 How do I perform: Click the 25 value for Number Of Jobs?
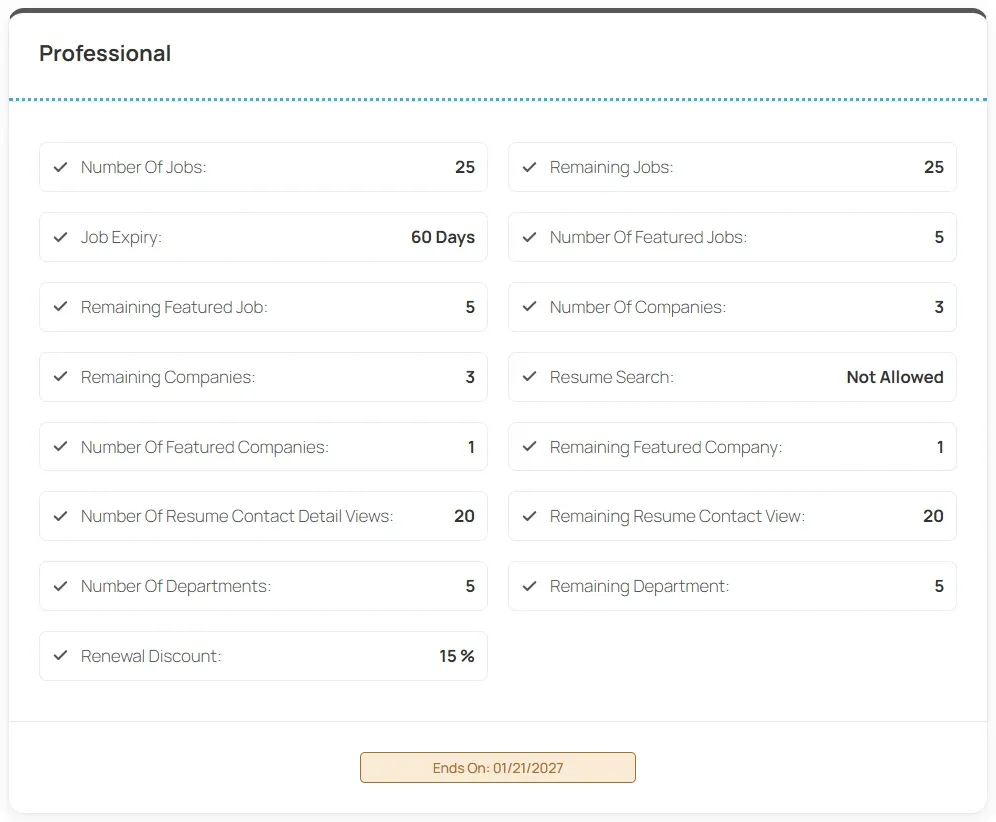[x=465, y=167]
